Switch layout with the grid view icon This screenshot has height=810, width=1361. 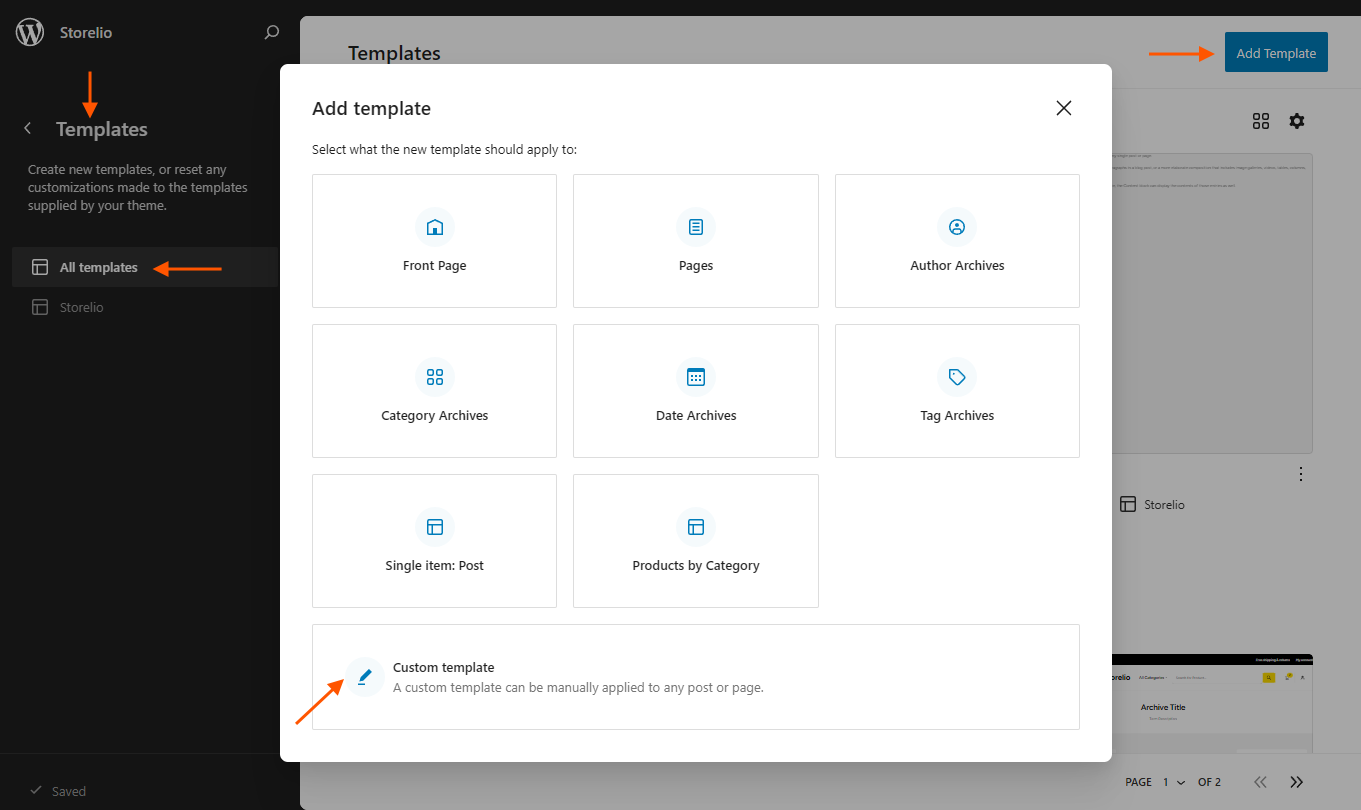(x=1261, y=121)
